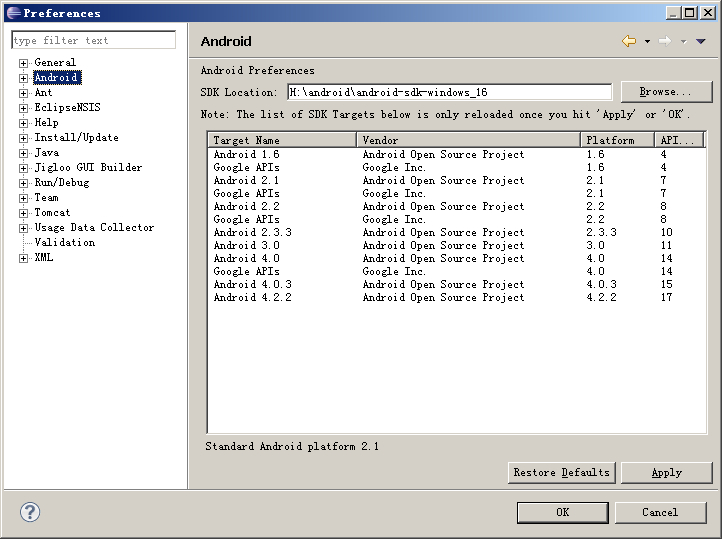Expand the Install/Update tree node

click(x=23, y=138)
